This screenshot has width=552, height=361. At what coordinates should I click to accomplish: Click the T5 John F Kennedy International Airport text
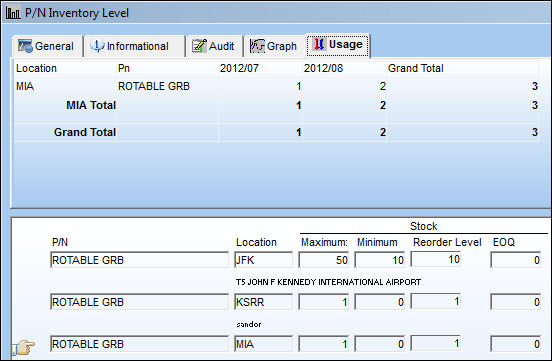click(x=328, y=282)
